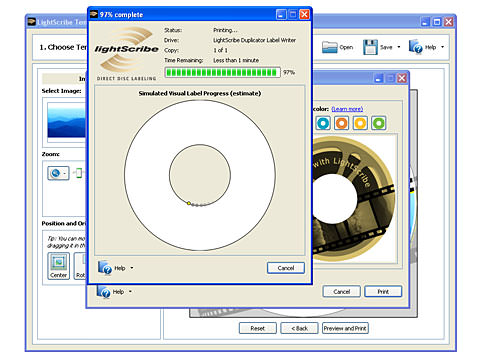Screen dimensions: 480x360
Task: Click the Help icon in progress dialog
Action: pyautogui.click(x=105, y=268)
